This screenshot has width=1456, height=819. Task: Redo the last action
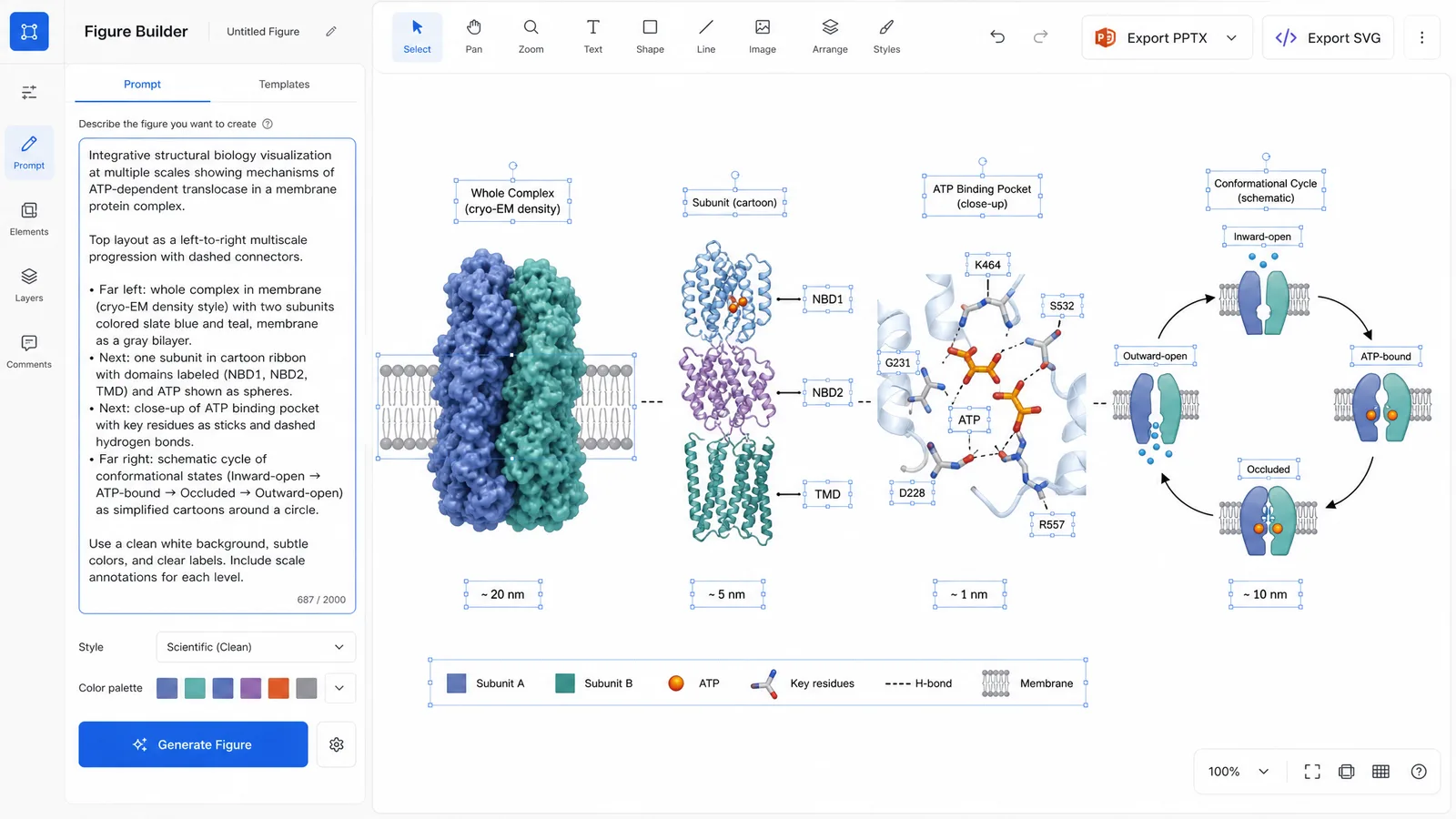coord(1041,36)
